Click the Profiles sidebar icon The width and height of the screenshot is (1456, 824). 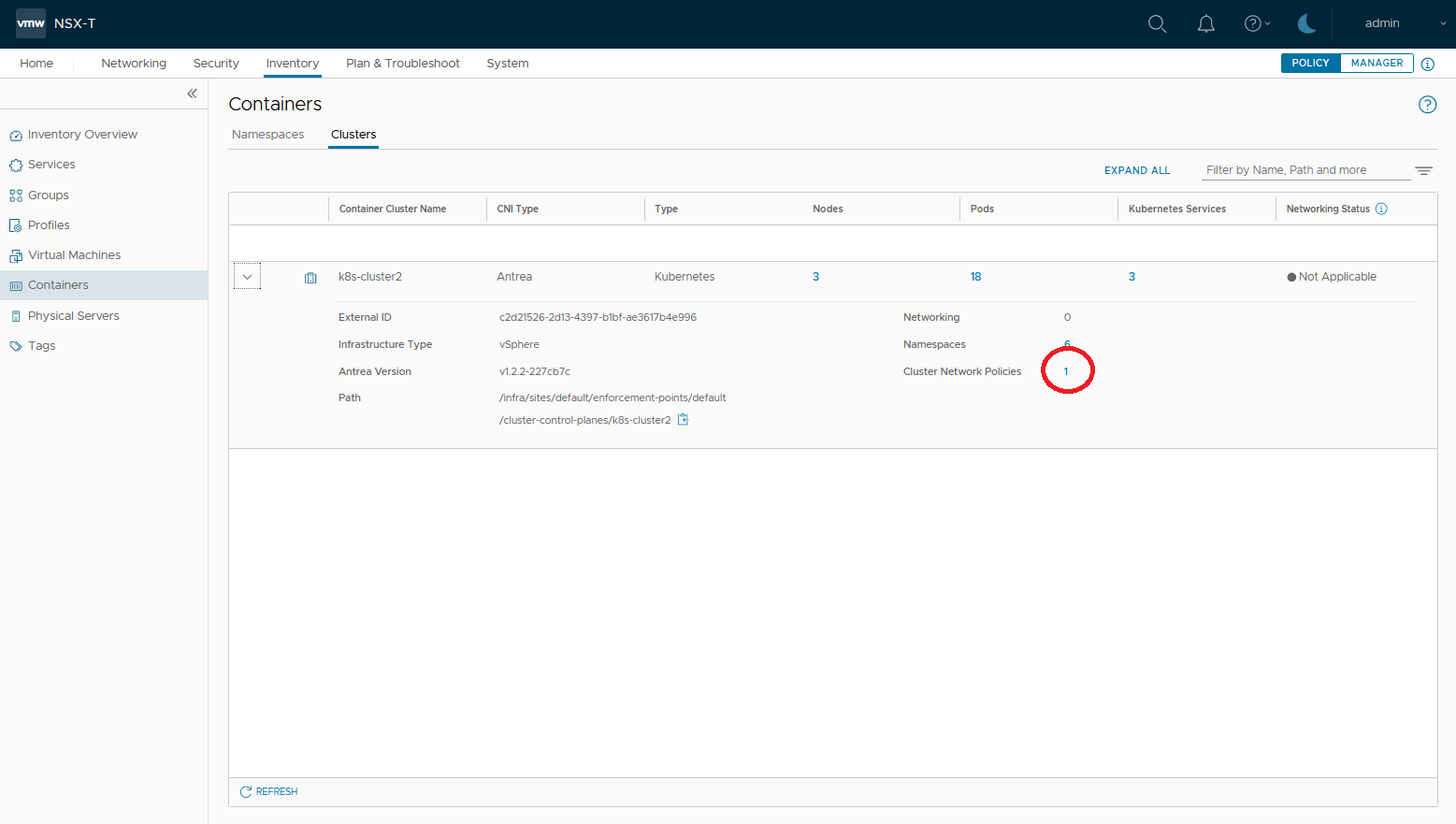16,225
